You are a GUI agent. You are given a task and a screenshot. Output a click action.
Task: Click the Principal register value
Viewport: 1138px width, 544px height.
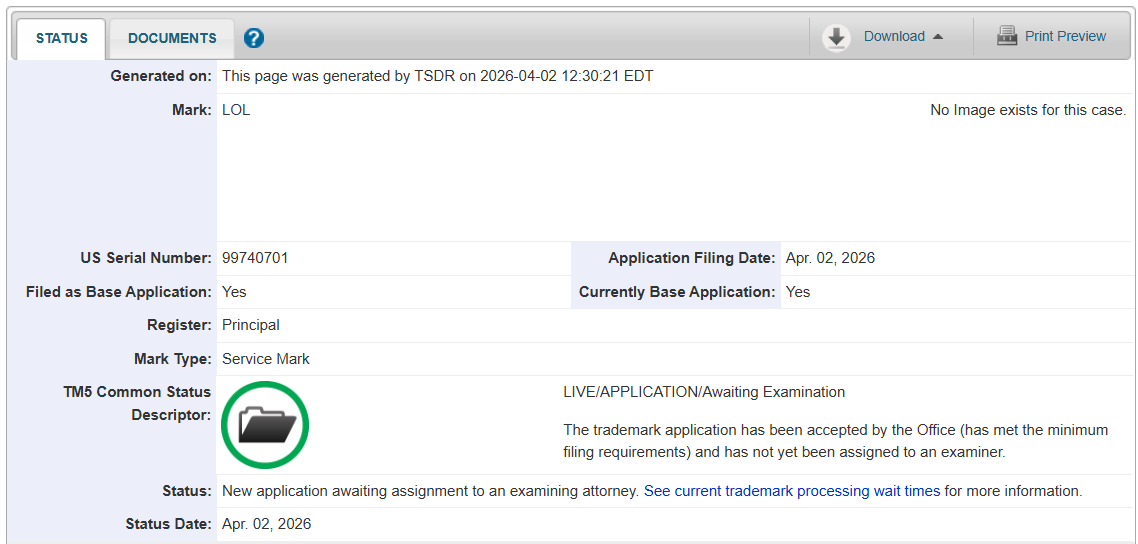click(250, 326)
